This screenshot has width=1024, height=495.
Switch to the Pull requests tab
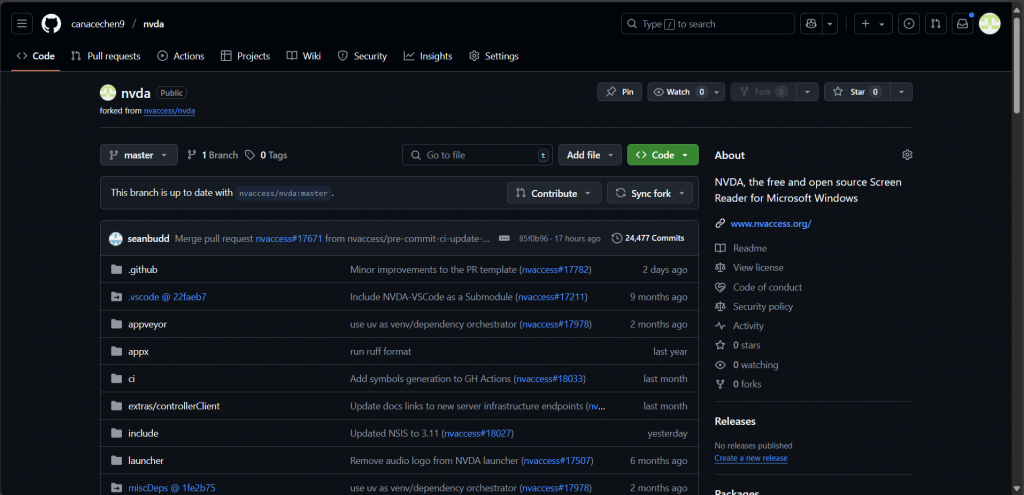click(106, 56)
